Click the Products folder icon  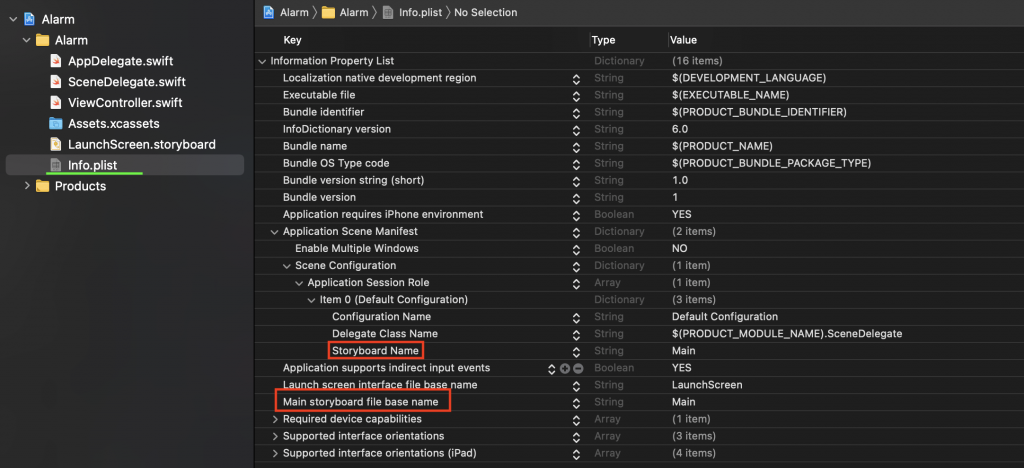(x=42, y=186)
